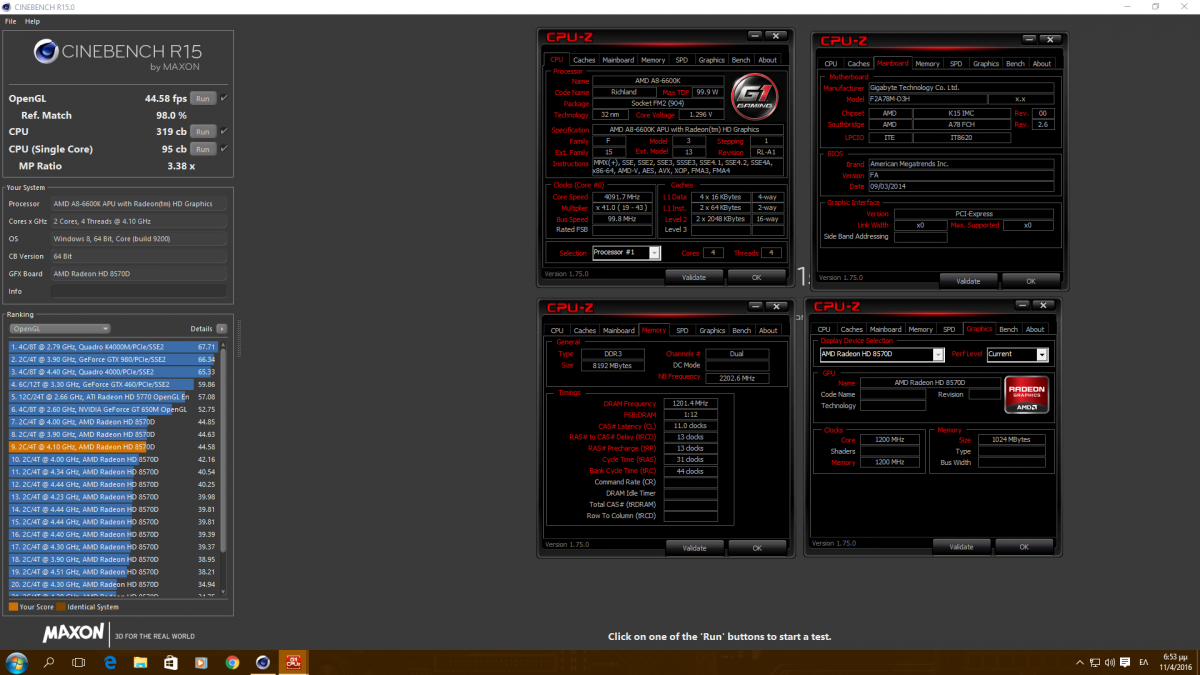The height and width of the screenshot is (675, 1200).
Task: Open About tab in CPU-Z Mainboard window
Action: [1042, 63]
